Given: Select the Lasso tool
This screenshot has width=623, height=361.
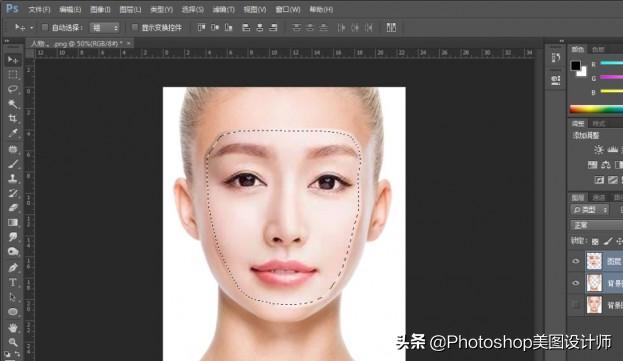Looking at the screenshot, I should click(13, 89).
